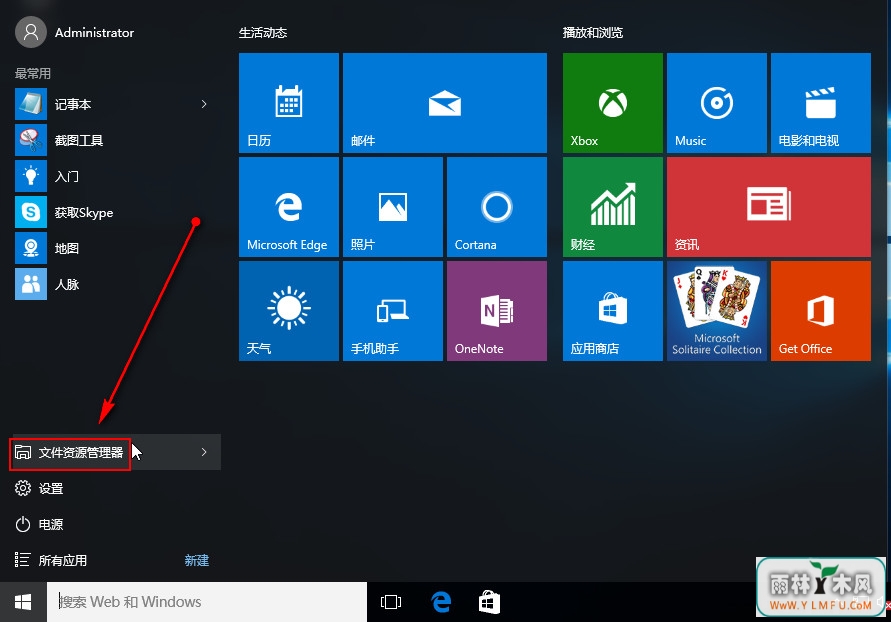Click the 生活动态 group heading

tap(263, 32)
